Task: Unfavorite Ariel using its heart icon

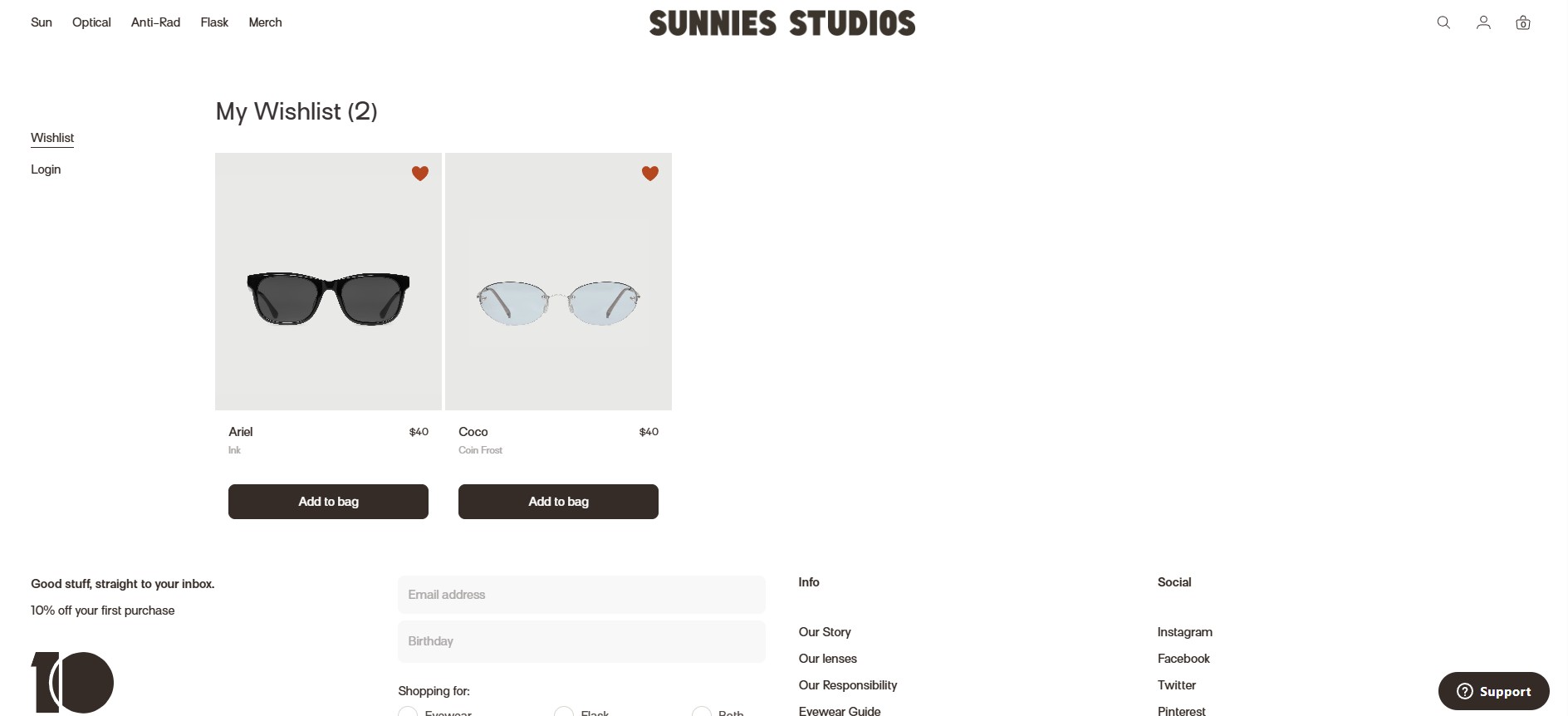Action: [420, 174]
